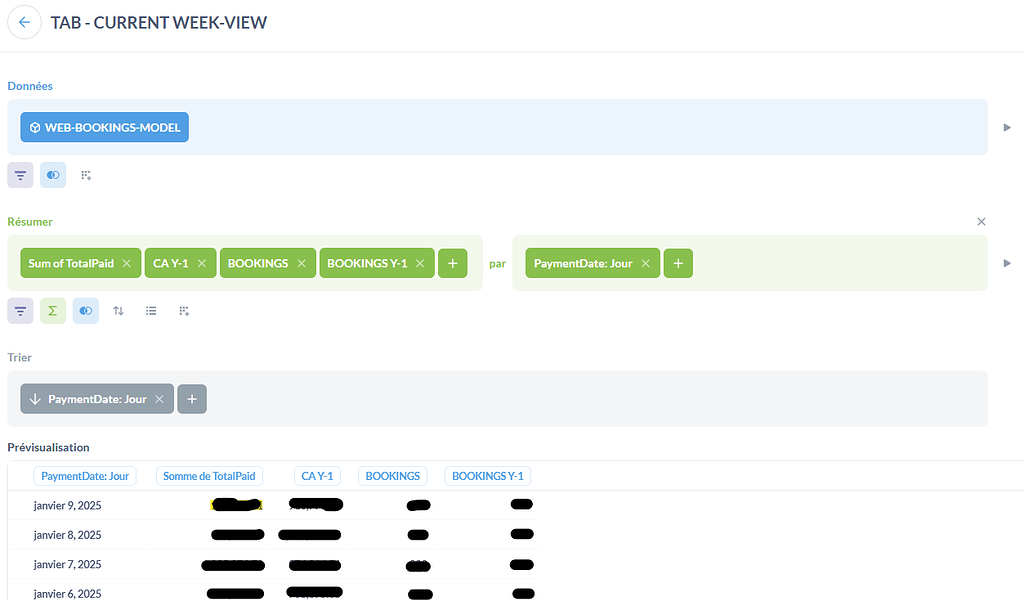Add custom column icon under Résumer

click(184, 311)
